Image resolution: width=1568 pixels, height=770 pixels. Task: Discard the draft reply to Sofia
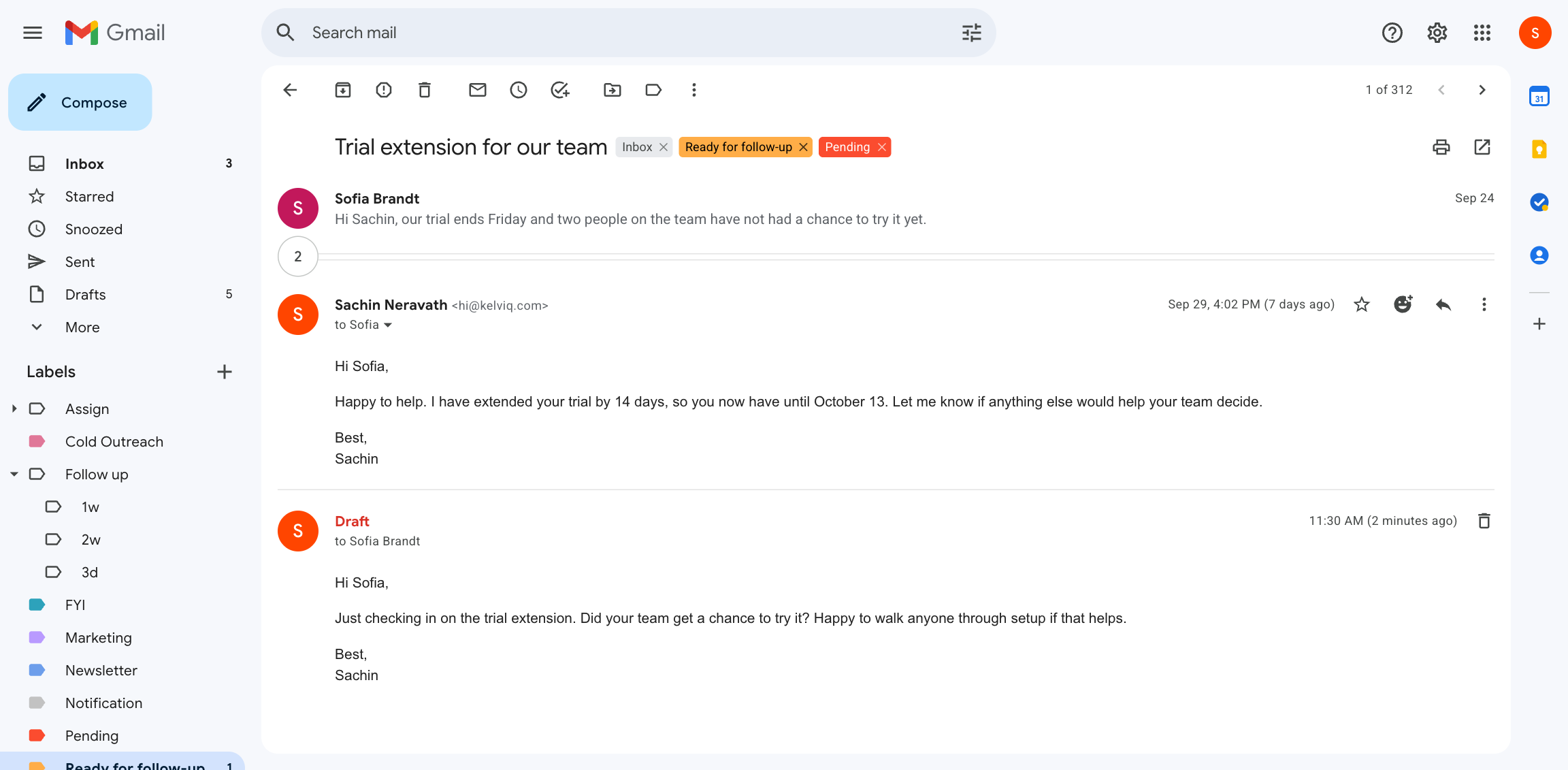pyautogui.click(x=1484, y=521)
